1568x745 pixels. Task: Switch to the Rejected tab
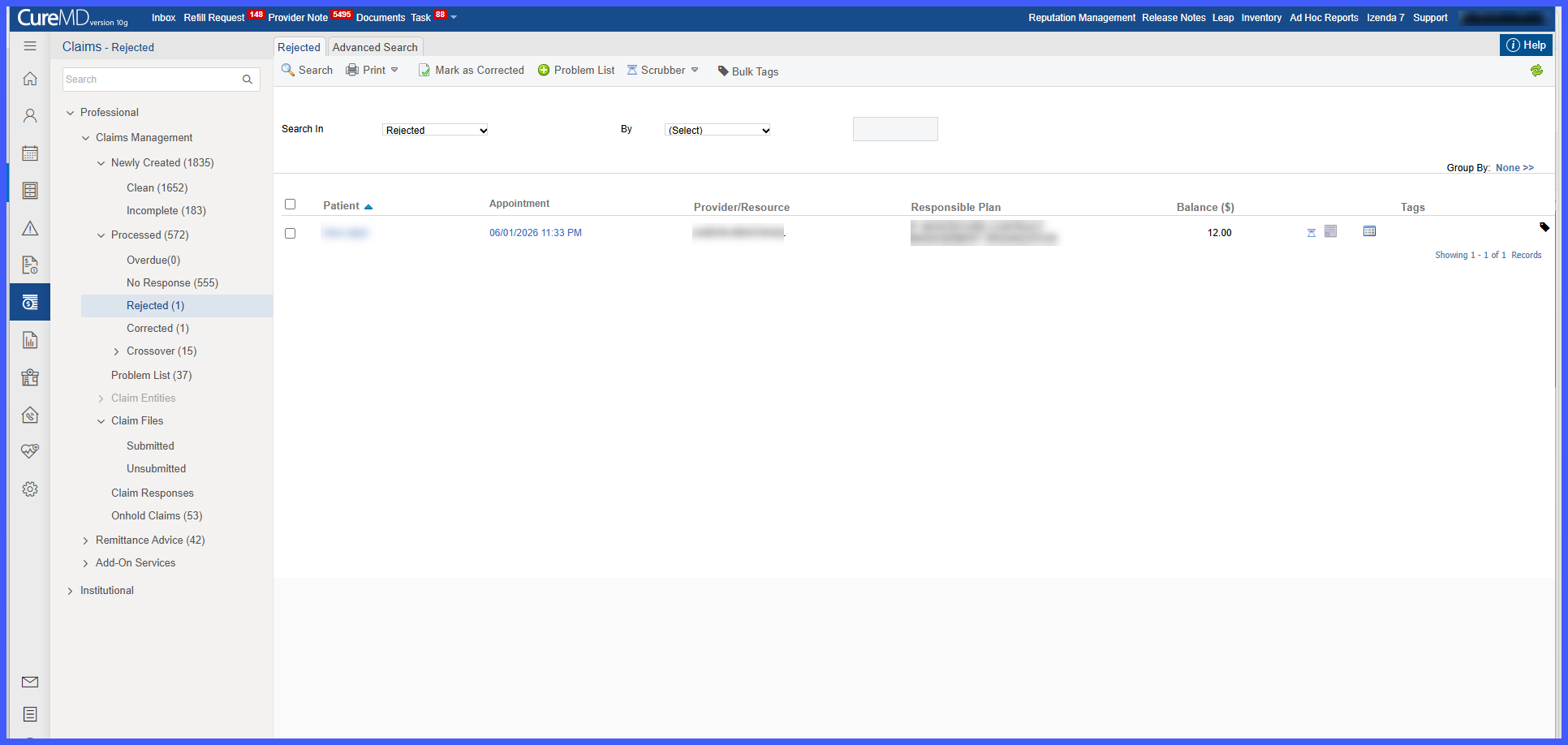pyautogui.click(x=299, y=47)
